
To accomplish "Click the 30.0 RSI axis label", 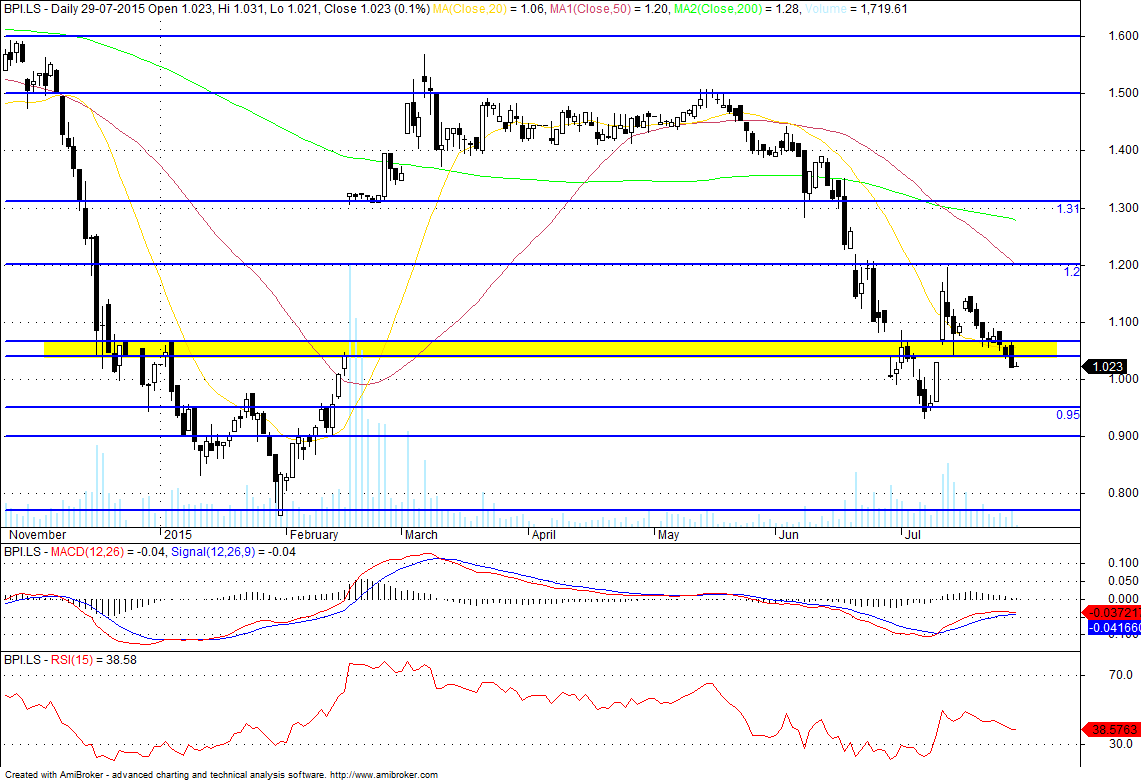I will pyautogui.click(x=1121, y=744).
